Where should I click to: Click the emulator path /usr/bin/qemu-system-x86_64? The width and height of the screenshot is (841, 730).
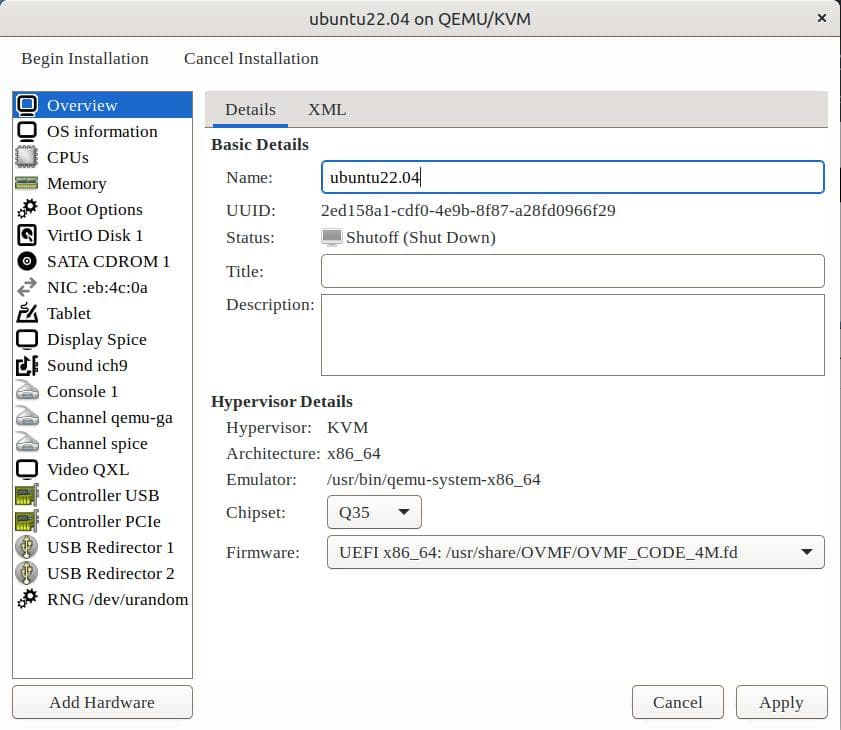(x=433, y=480)
